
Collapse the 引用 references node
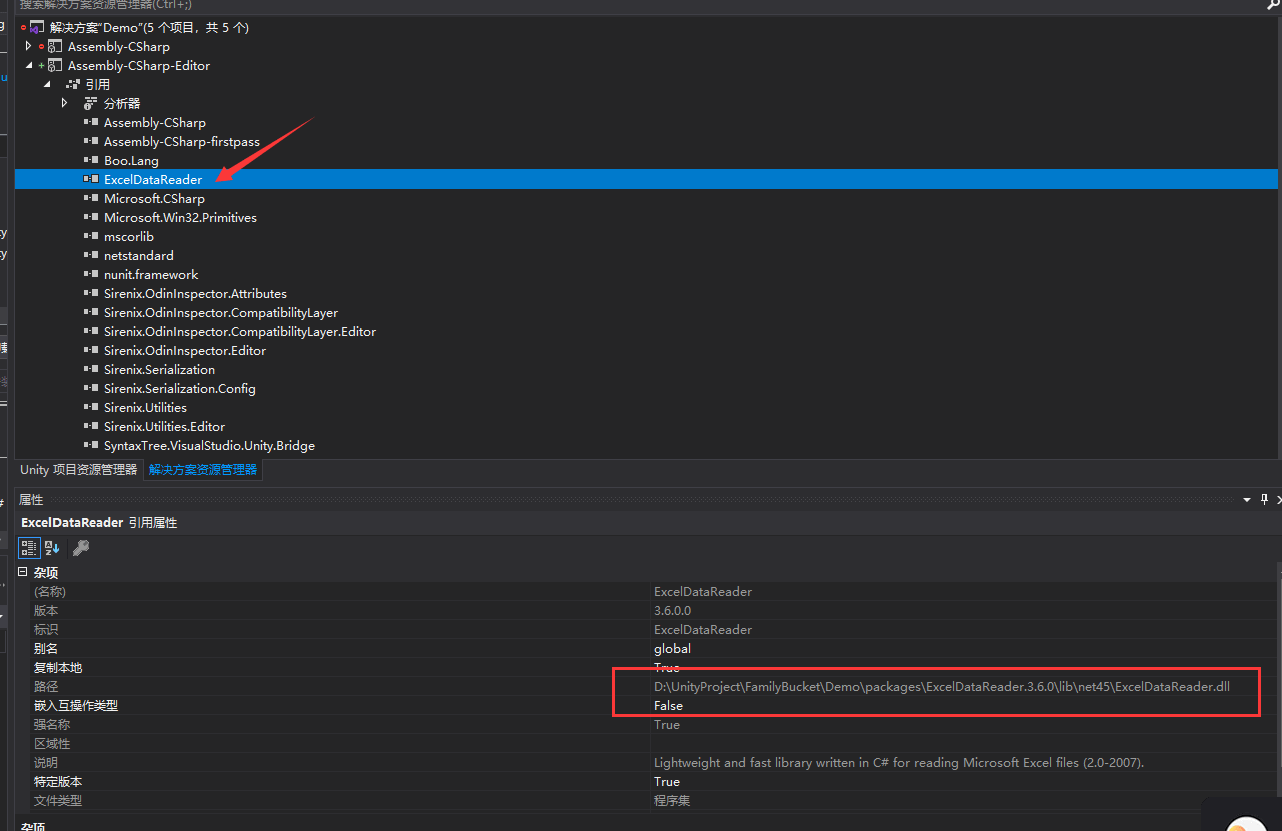pyautogui.click(x=47, y=85)
